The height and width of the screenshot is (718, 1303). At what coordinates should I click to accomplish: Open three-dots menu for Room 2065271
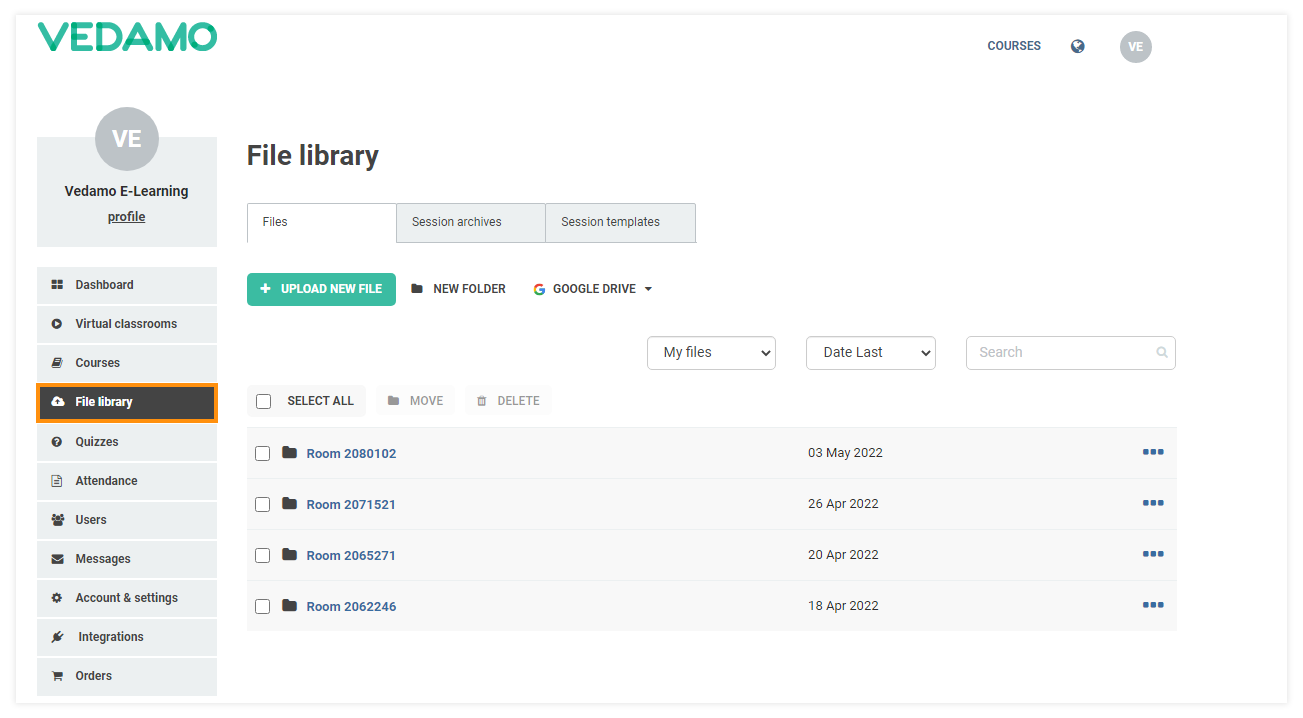coord(1153,554)
